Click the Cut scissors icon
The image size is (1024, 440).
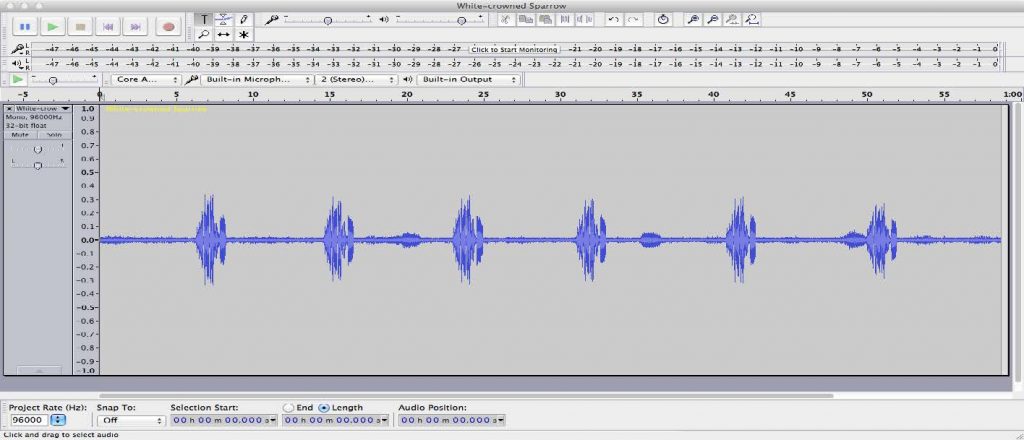(505, 20)
